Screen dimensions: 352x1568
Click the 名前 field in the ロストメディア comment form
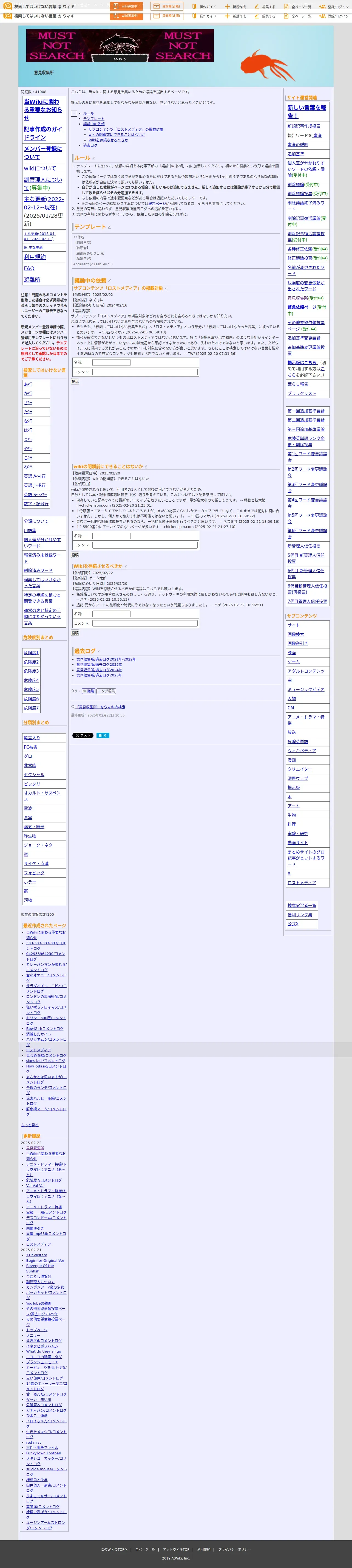click(x=111, y=362)
